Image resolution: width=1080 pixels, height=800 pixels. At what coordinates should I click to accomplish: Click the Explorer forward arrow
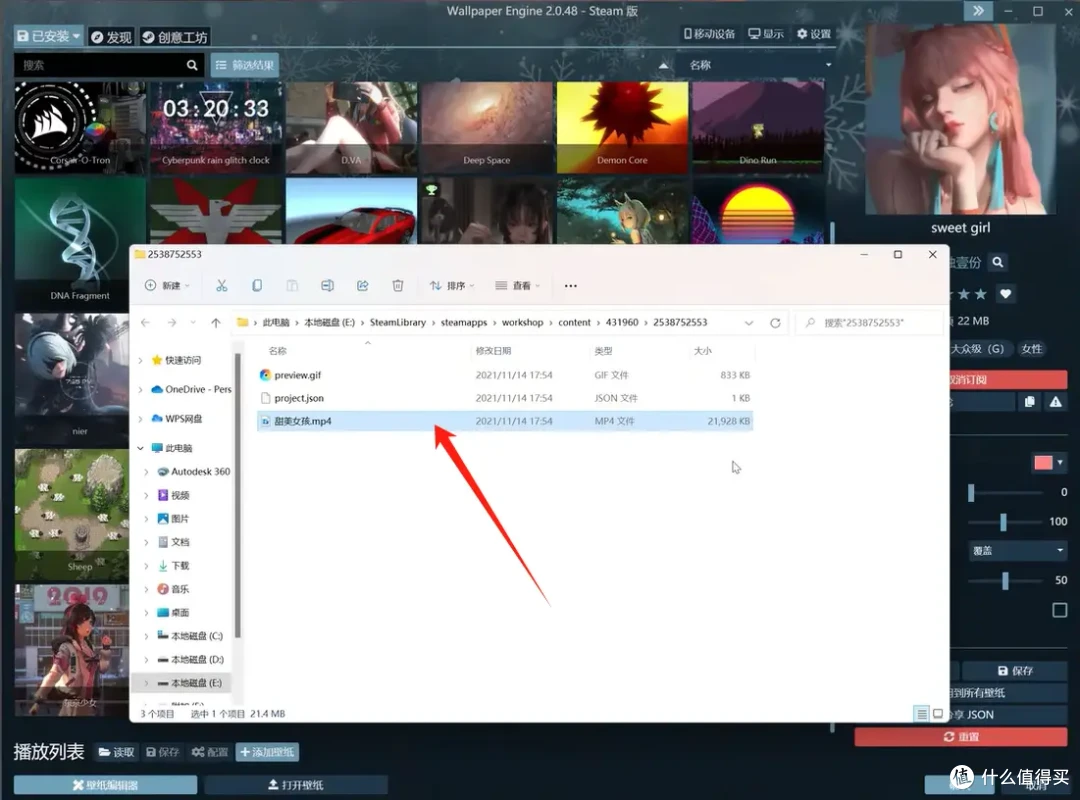(172, 322)
